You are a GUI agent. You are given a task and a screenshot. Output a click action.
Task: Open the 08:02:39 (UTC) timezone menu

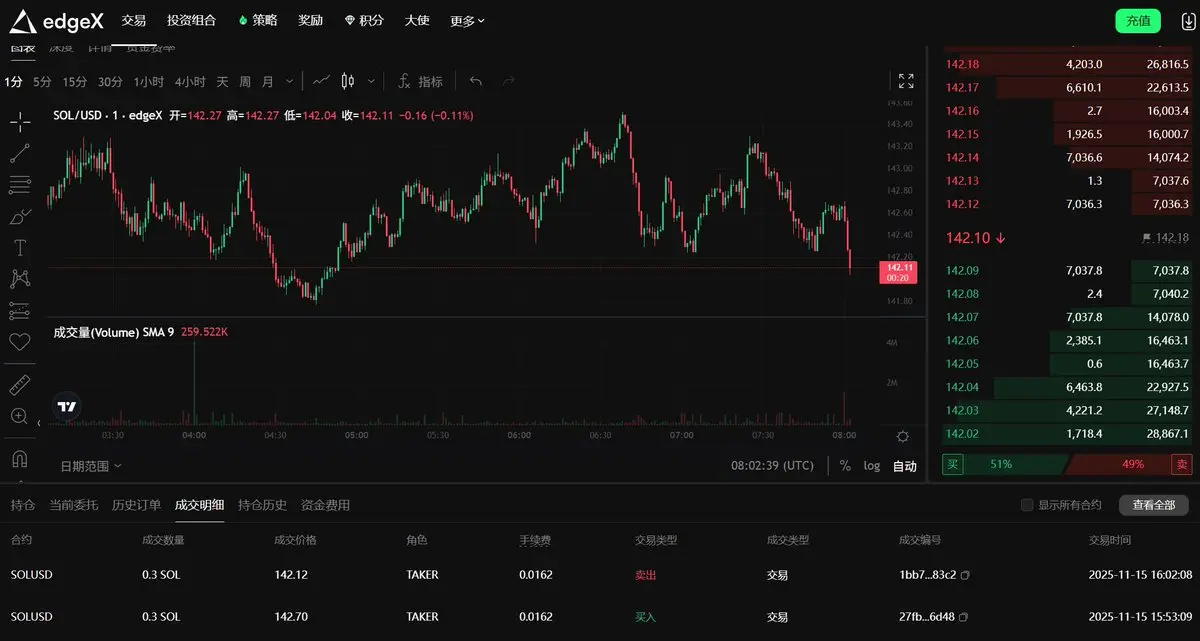(x=772, y=466)
